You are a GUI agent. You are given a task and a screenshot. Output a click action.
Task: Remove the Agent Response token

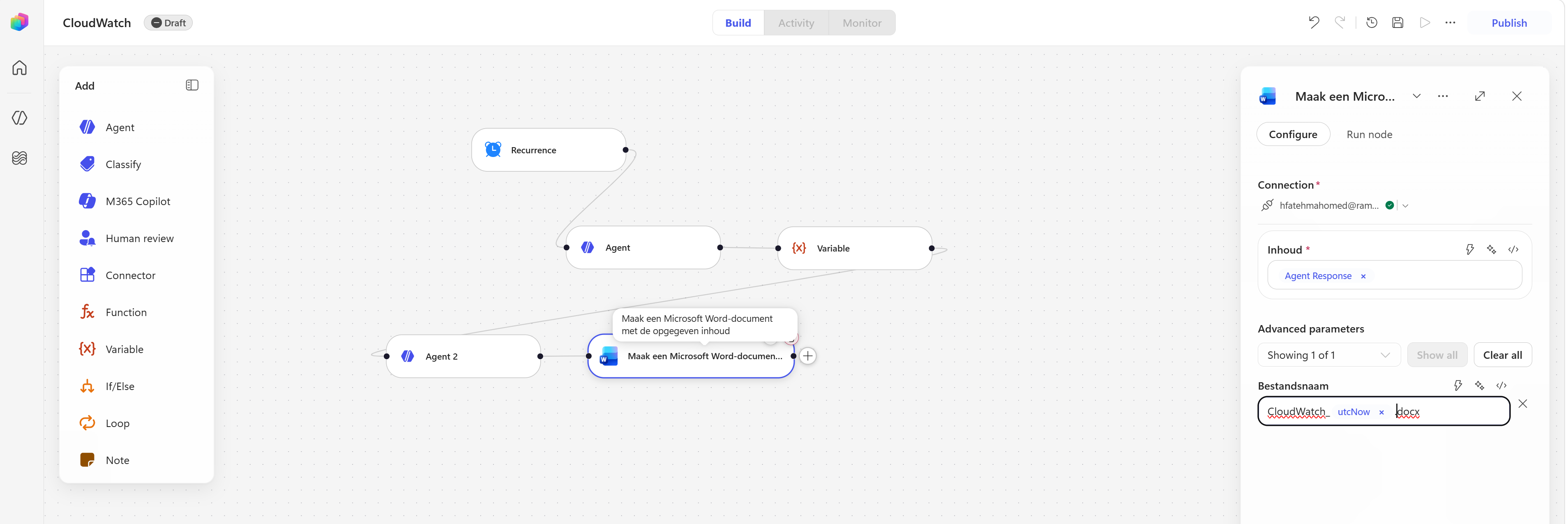(x=1363, y=276)
